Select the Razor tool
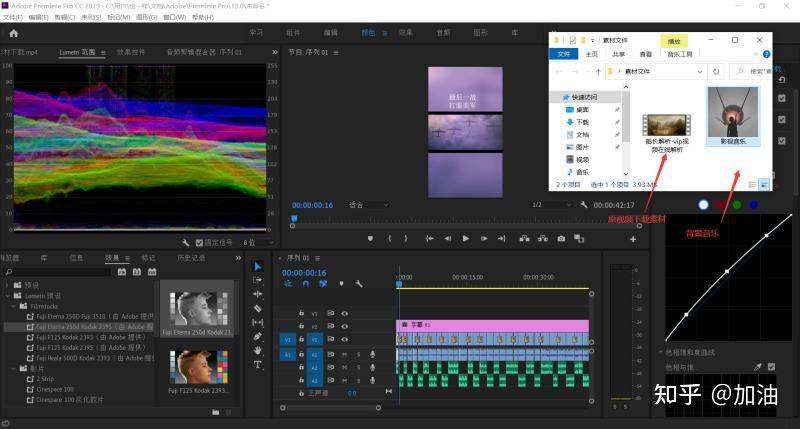The width and height of the screenshot is (800, 429). click(258, 309)
